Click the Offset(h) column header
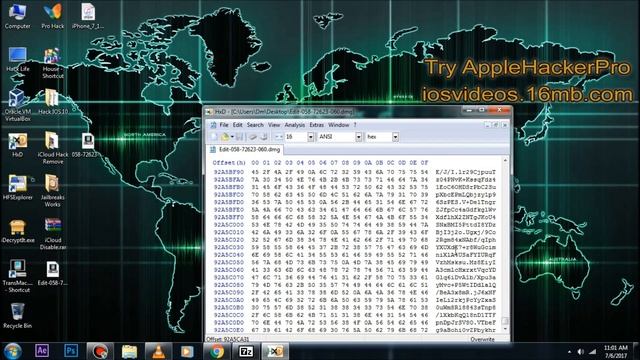Image resolution: width=640 pixels, height=360 pixels. point(229,163)
